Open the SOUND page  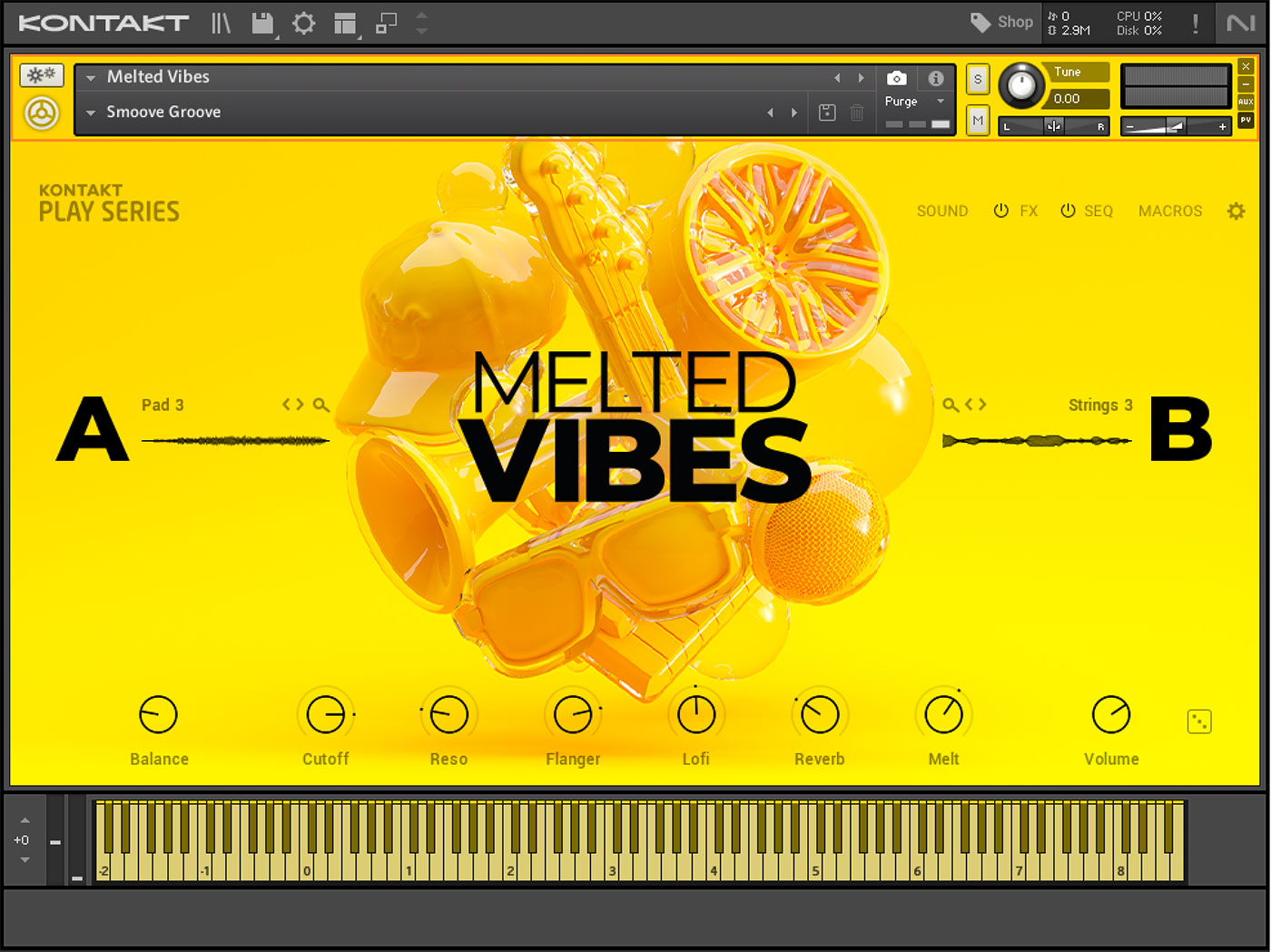click(x=942, y=211)
